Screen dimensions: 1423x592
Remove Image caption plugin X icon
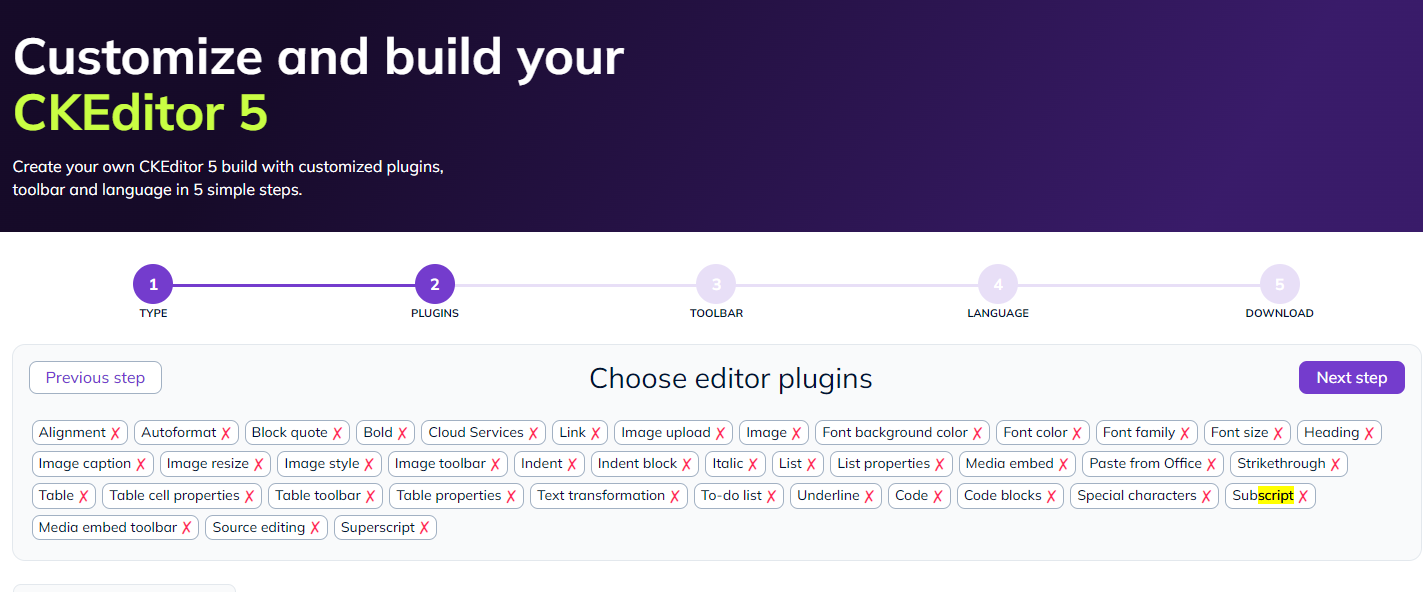(142, 464)
